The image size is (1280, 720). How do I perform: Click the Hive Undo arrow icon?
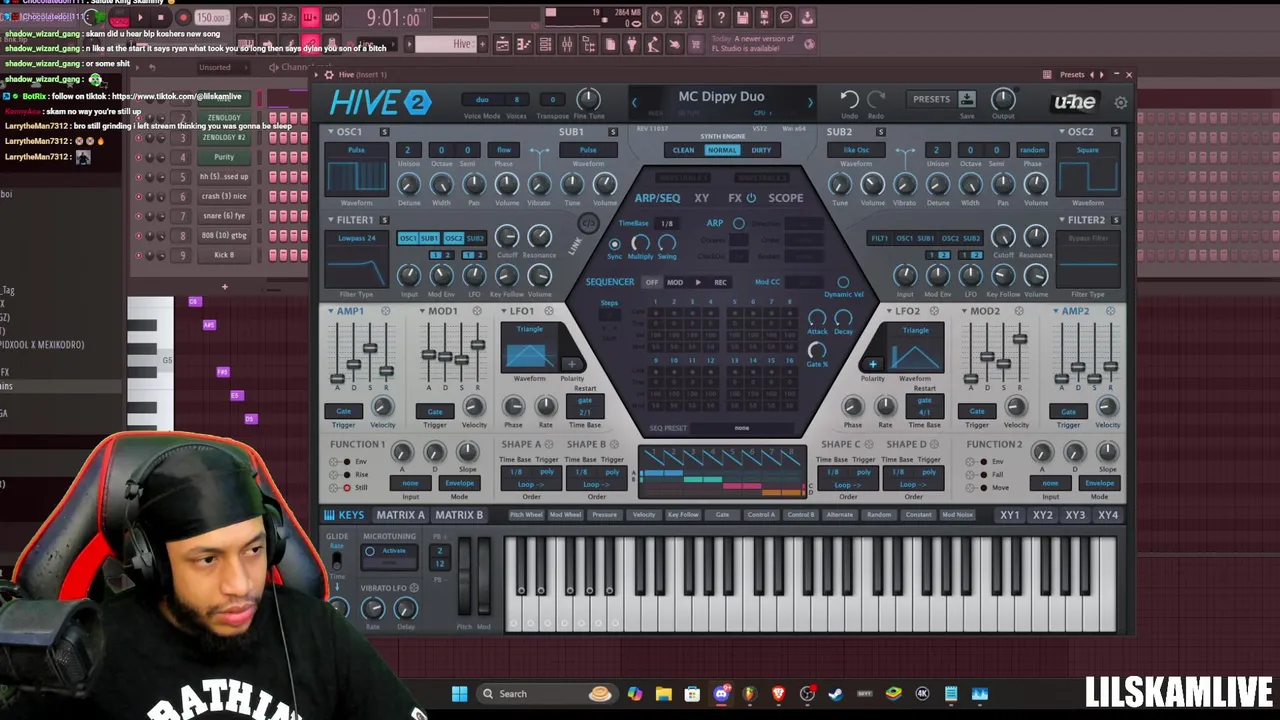[849, 99]
